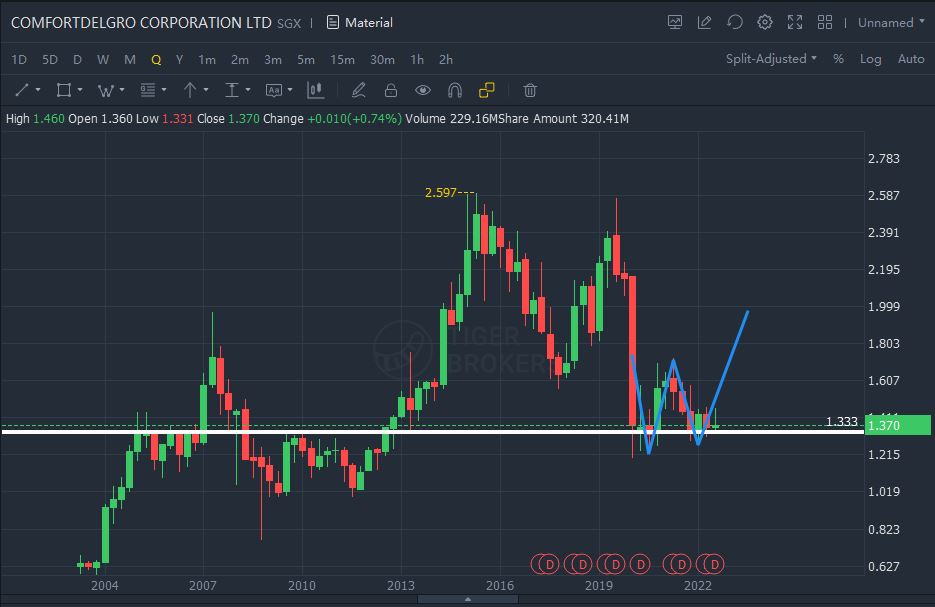The width and height of the screenshot is (935, 607).
Task: Open the four-square grid layout icon
Action: 825,23
